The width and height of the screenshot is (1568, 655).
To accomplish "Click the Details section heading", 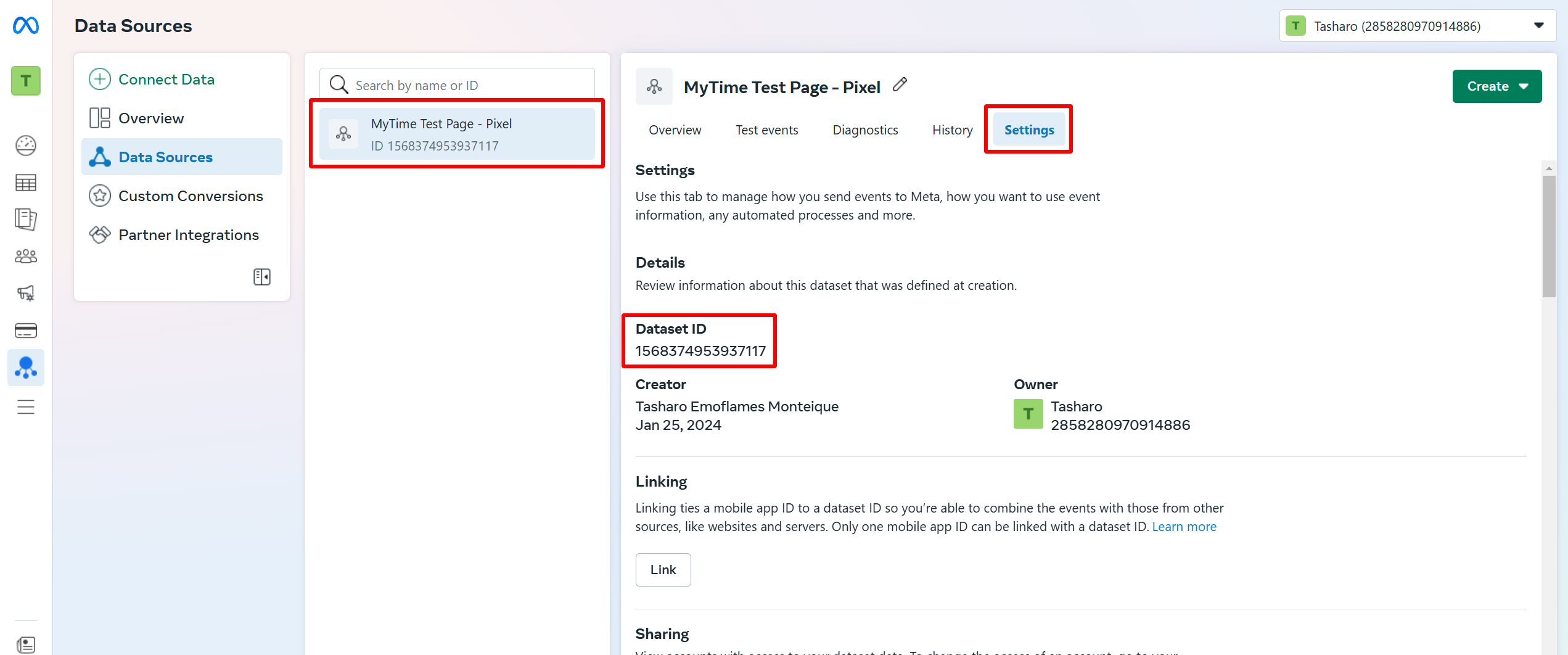I will click(x=660, y=263).
